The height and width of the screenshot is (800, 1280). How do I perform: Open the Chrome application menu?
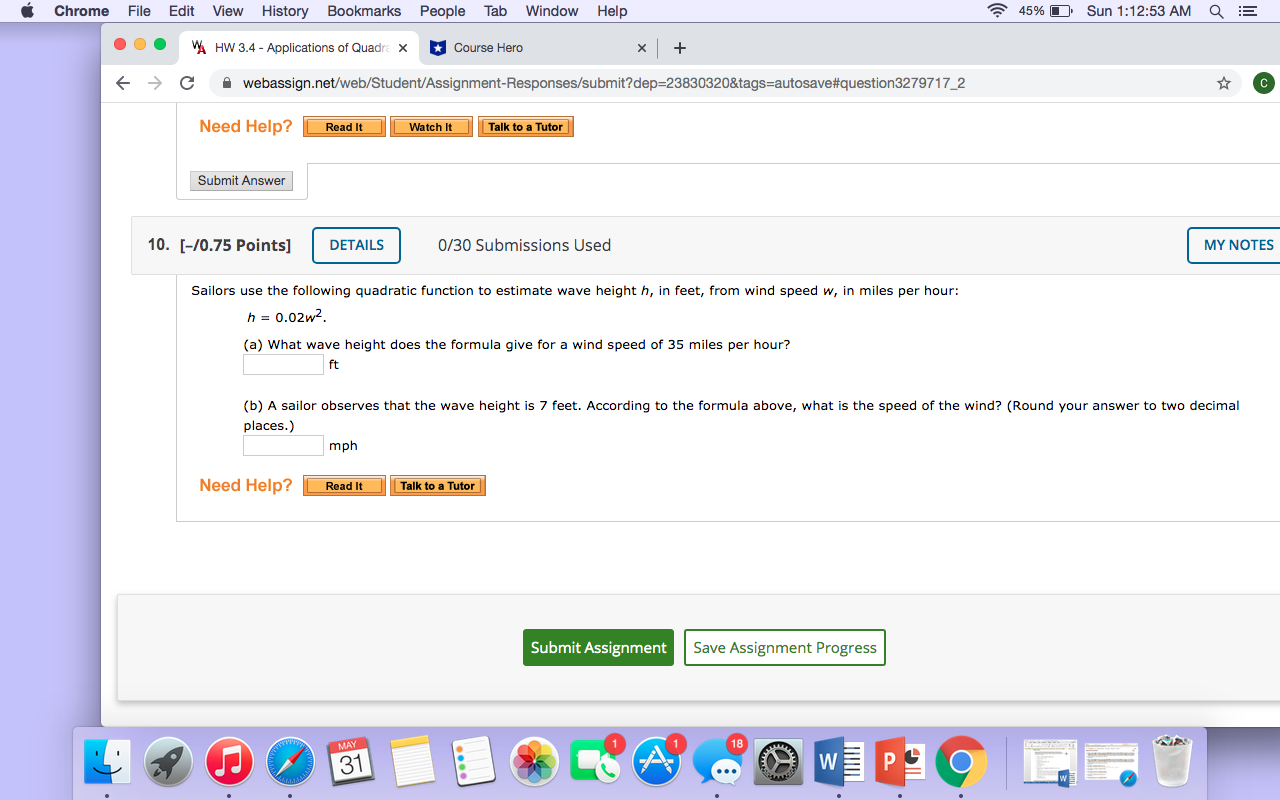(81, 11)
